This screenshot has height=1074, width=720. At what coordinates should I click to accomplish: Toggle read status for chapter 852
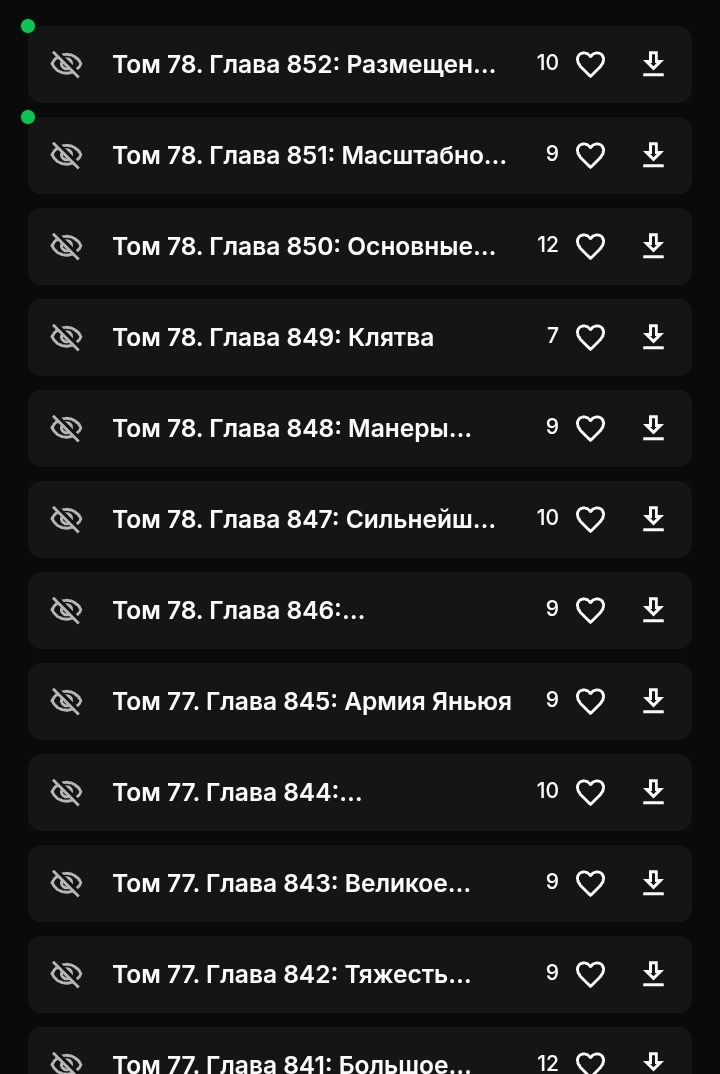coord(66,65)
